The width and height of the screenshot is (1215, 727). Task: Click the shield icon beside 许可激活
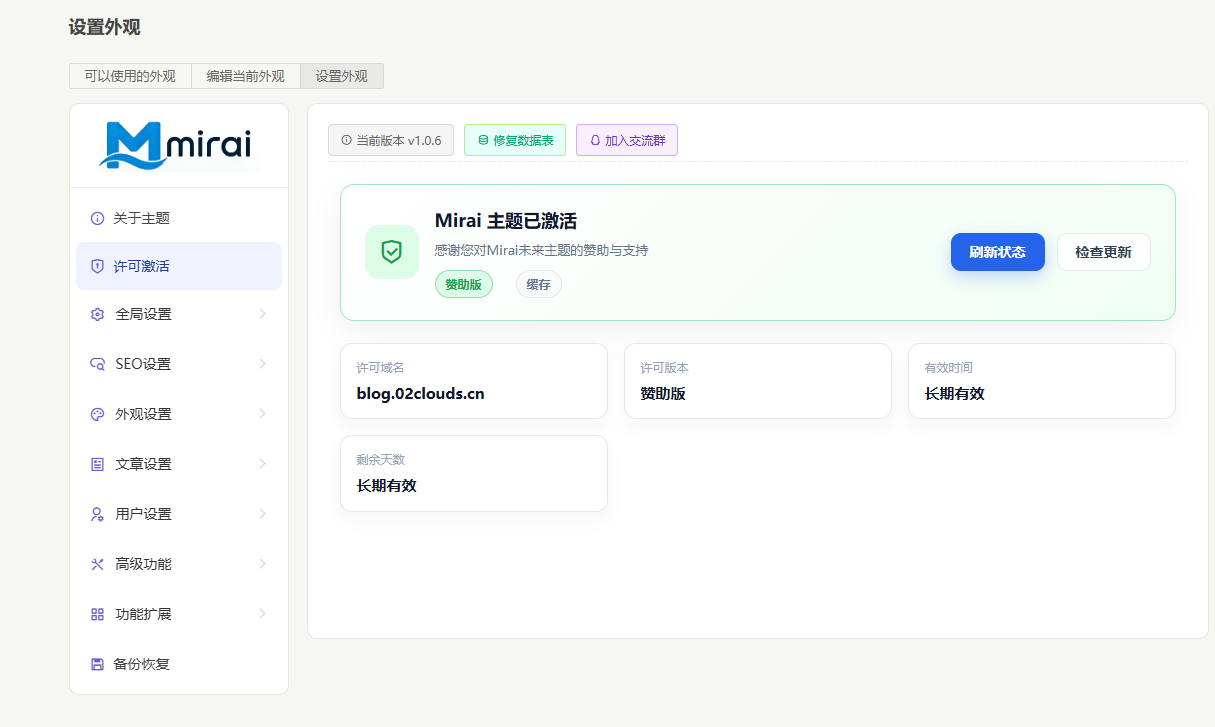(x=97, y=266)
